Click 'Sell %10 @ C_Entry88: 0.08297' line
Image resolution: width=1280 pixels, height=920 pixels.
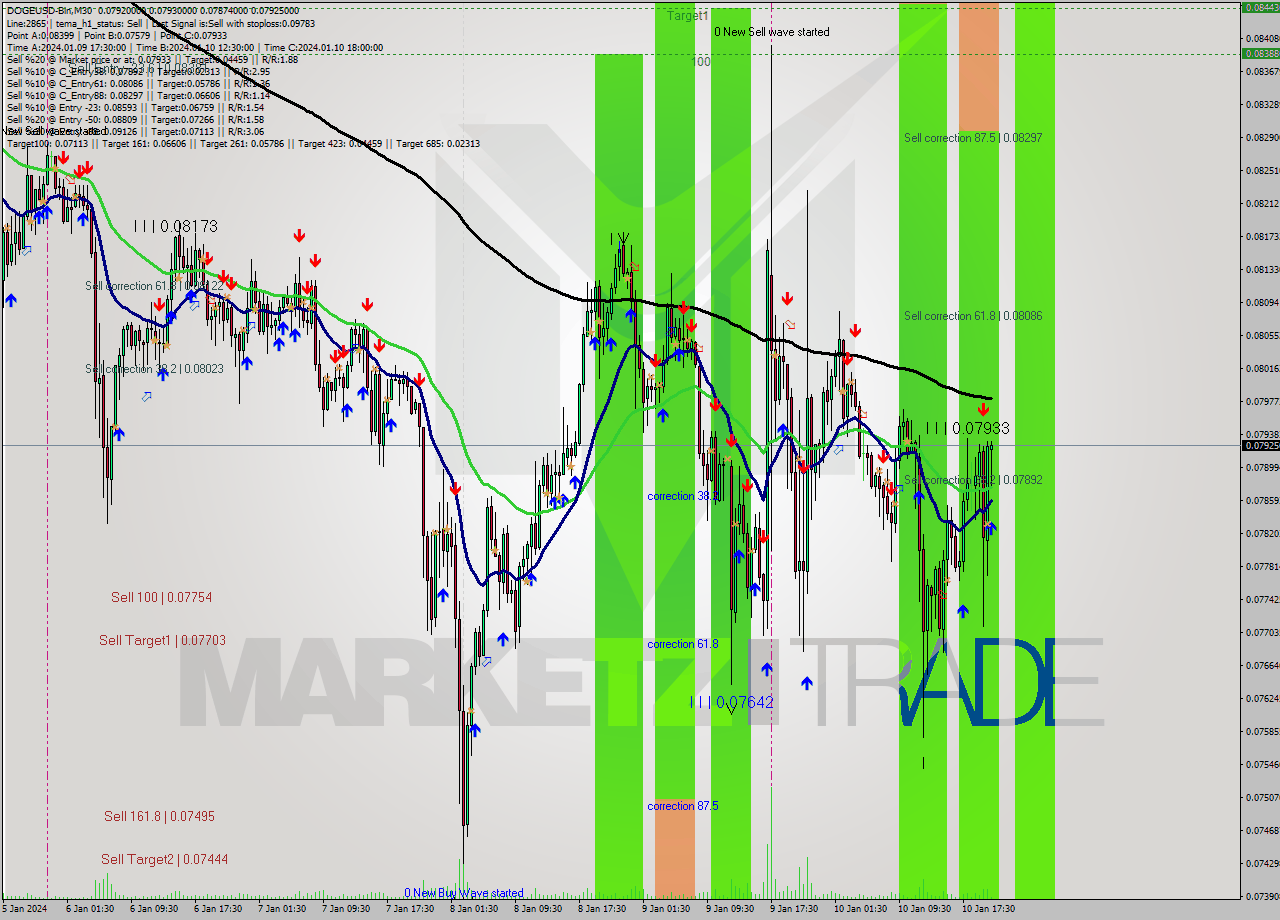(x=138, y=95)
